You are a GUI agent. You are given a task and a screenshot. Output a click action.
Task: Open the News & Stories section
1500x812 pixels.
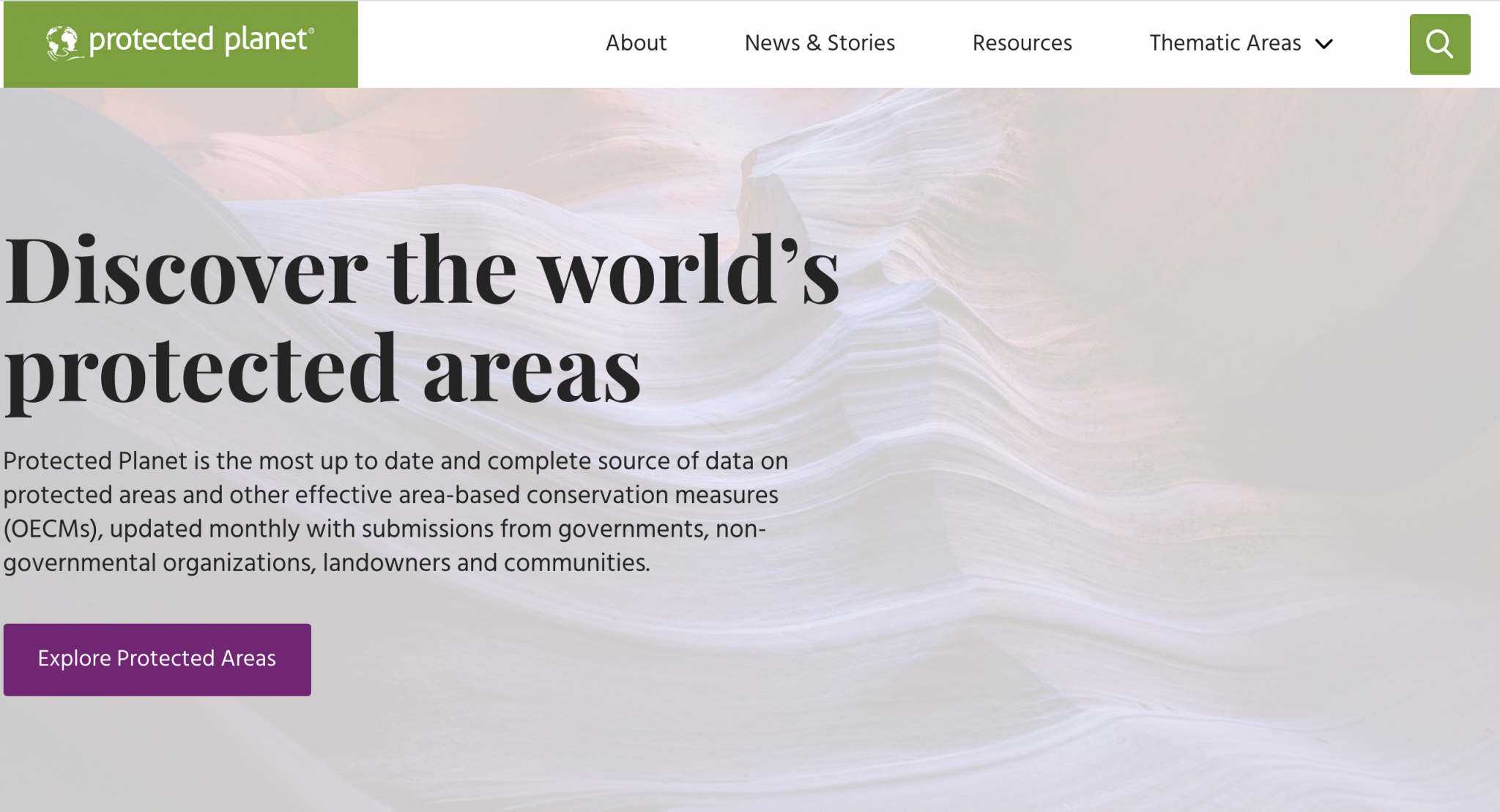pyautogui.click(x=820, y=43)
